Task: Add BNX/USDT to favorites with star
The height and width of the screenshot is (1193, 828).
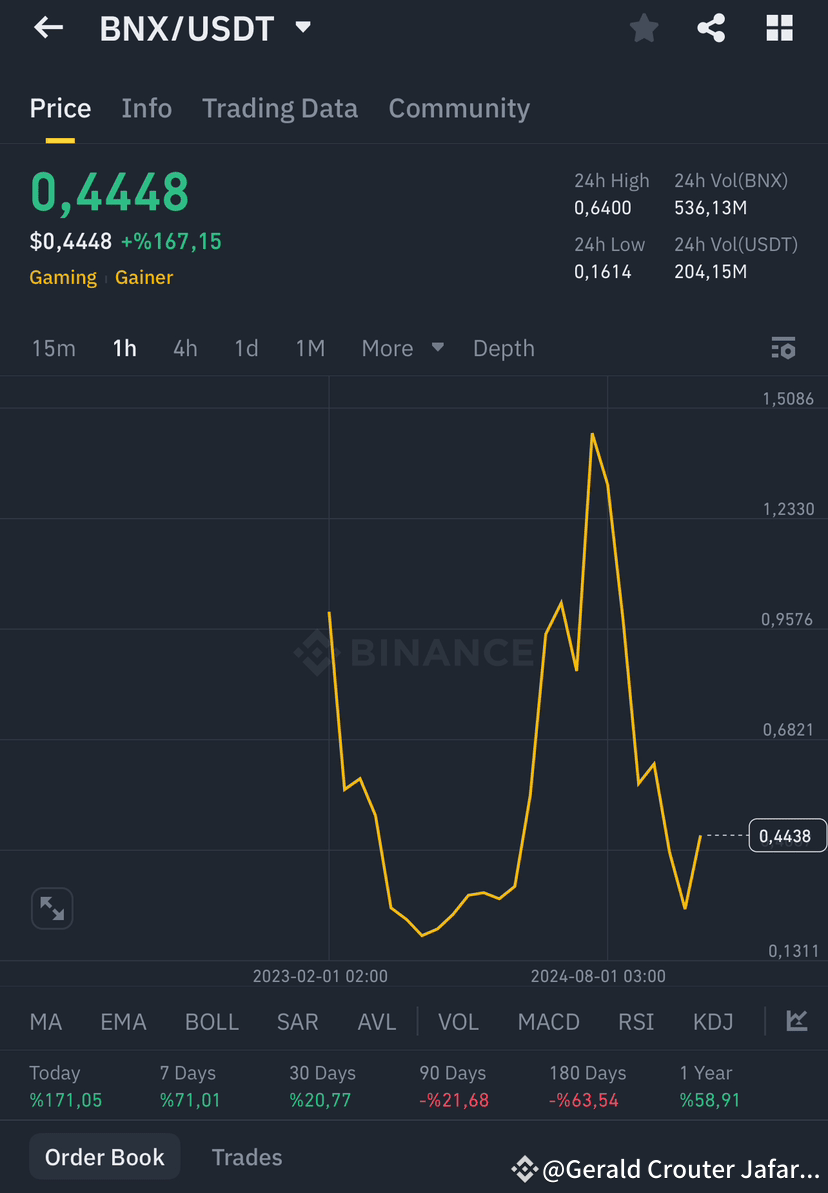Action: tap(644, 28)
